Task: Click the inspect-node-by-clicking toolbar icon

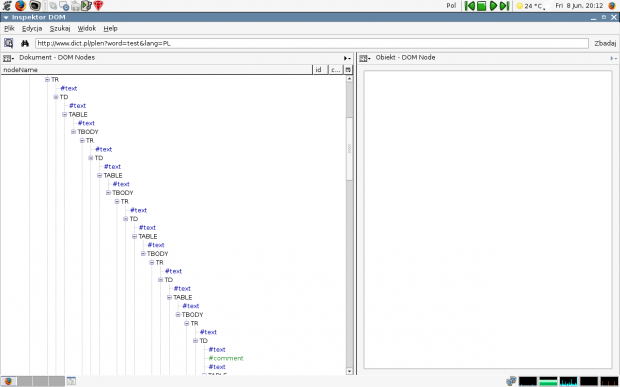Action: click(8, 43)
